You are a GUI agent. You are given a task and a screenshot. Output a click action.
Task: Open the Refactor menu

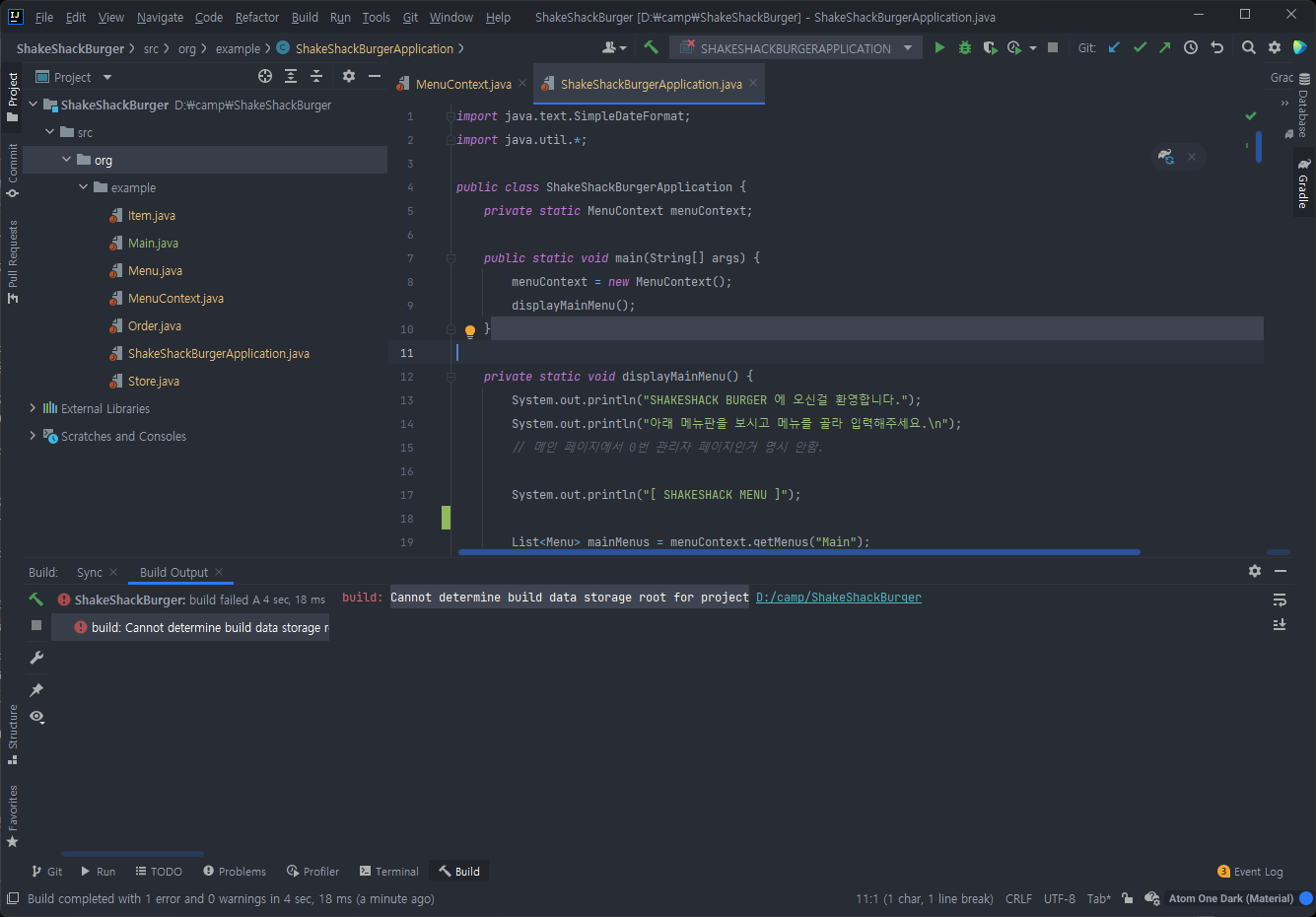pos(257,17)
